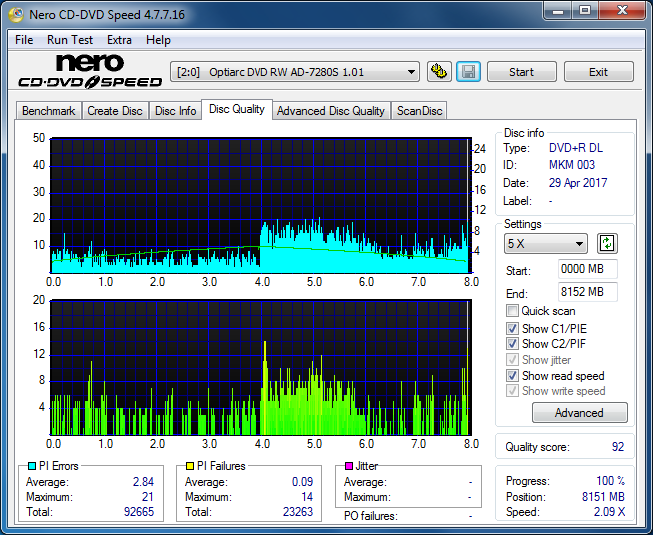Click the disc type DVD+R DL
The height and width of the screenshot is (535, 653).
point(576,148)
